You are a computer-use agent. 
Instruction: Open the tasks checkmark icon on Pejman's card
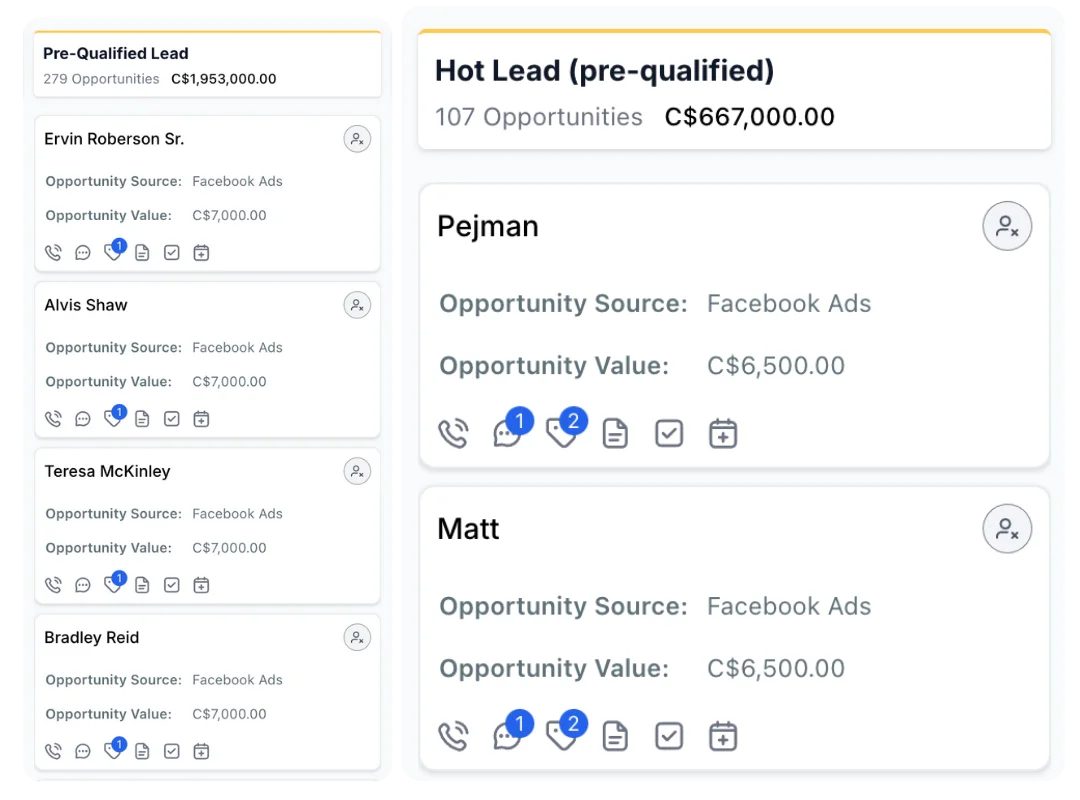point(669,434)
